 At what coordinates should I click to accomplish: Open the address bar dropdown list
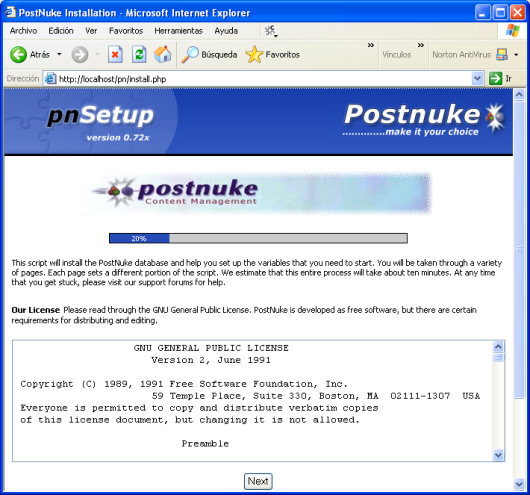coord(477,79)
